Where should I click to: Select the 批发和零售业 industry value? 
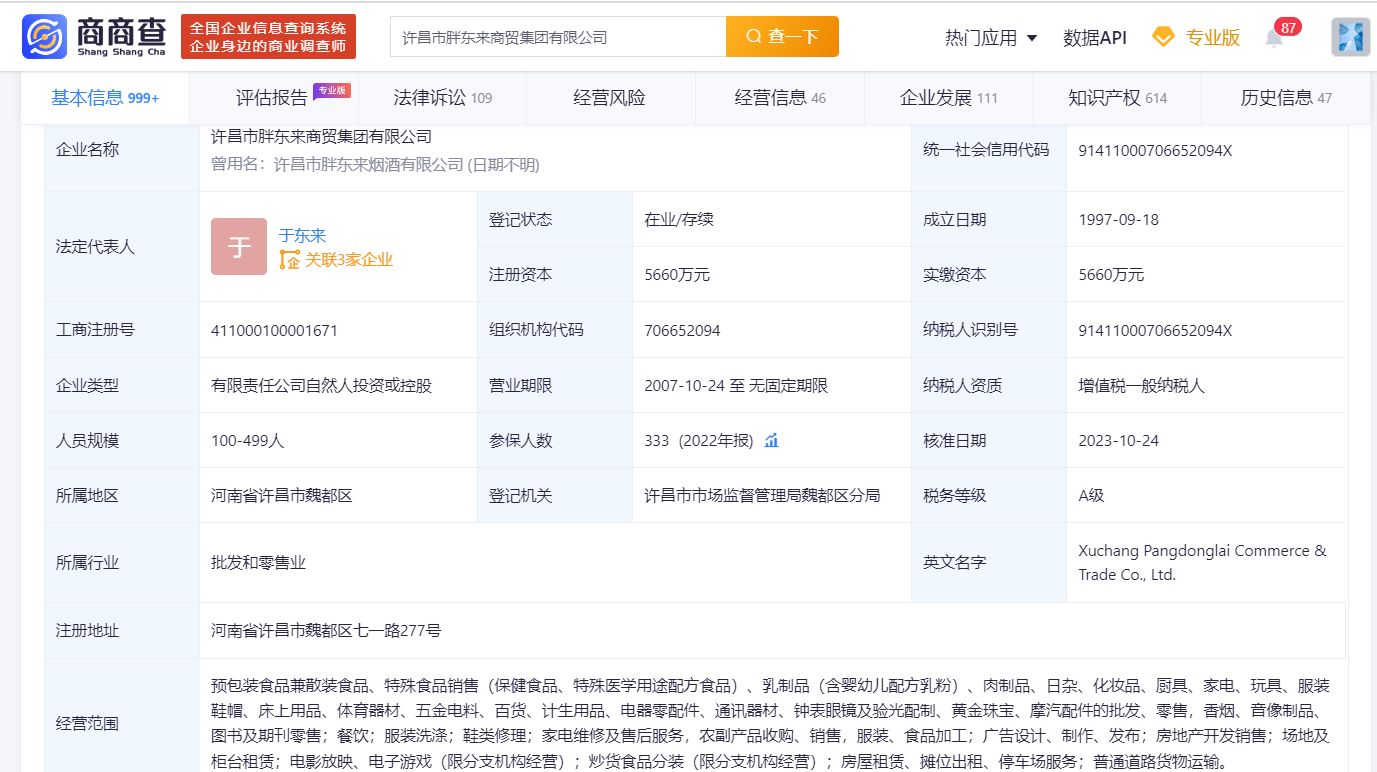258,563
